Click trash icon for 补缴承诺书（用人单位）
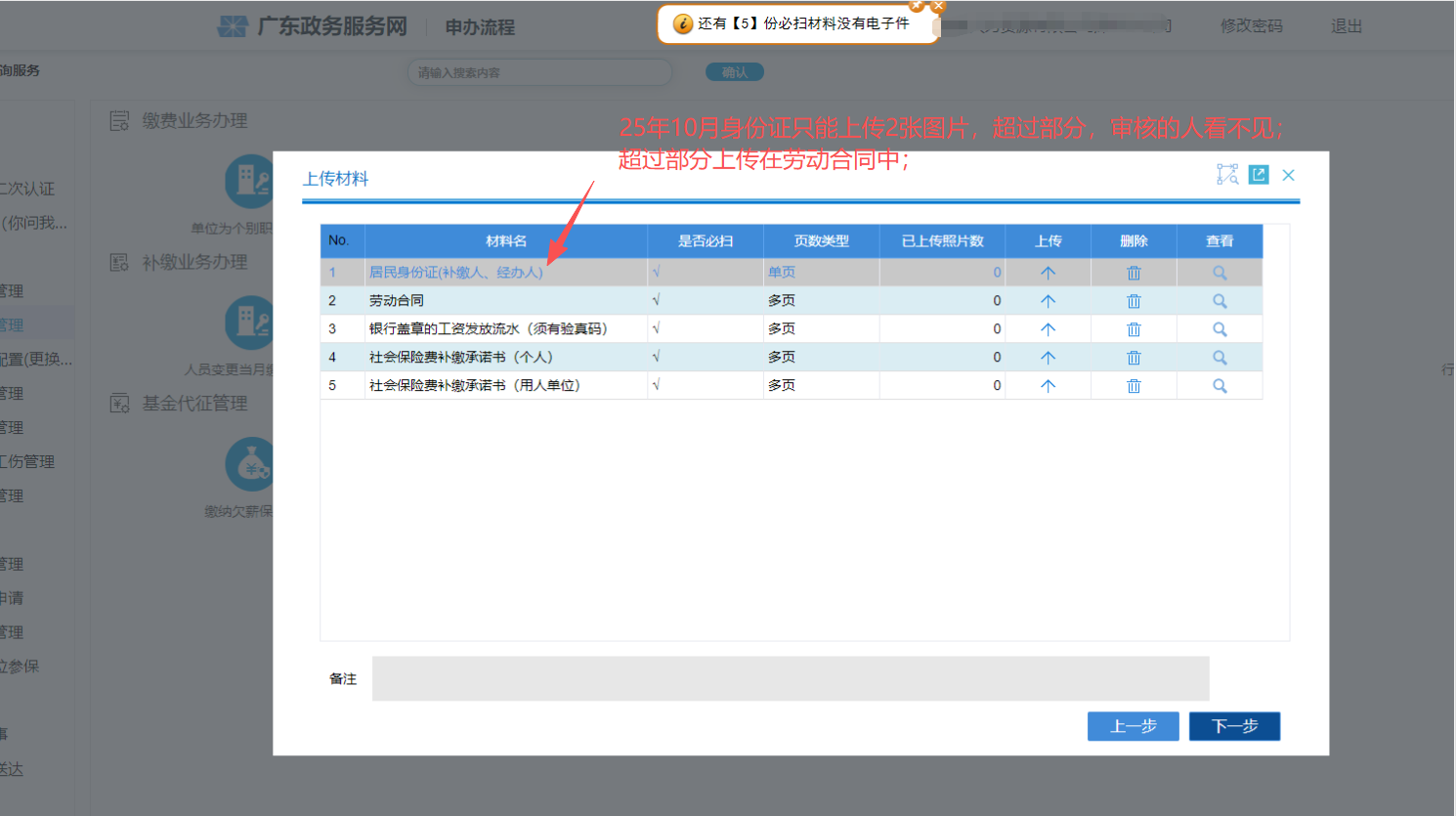1456x816 pixels. click(x=1134, y=386)
